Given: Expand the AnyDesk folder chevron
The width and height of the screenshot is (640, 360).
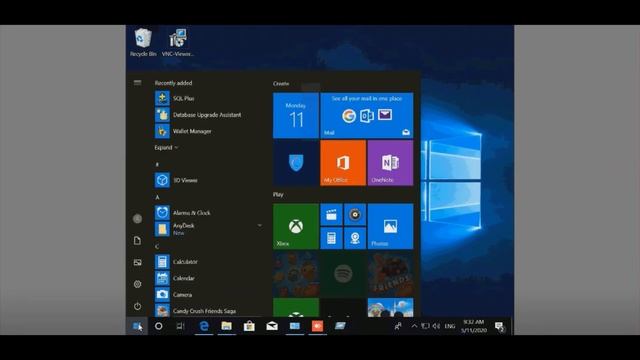Looking at the screenshot, I should (260, 225).
